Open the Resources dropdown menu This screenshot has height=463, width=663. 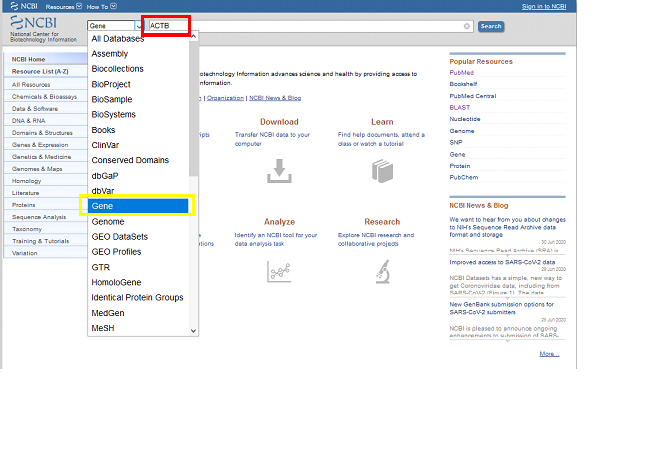(63, 6)
